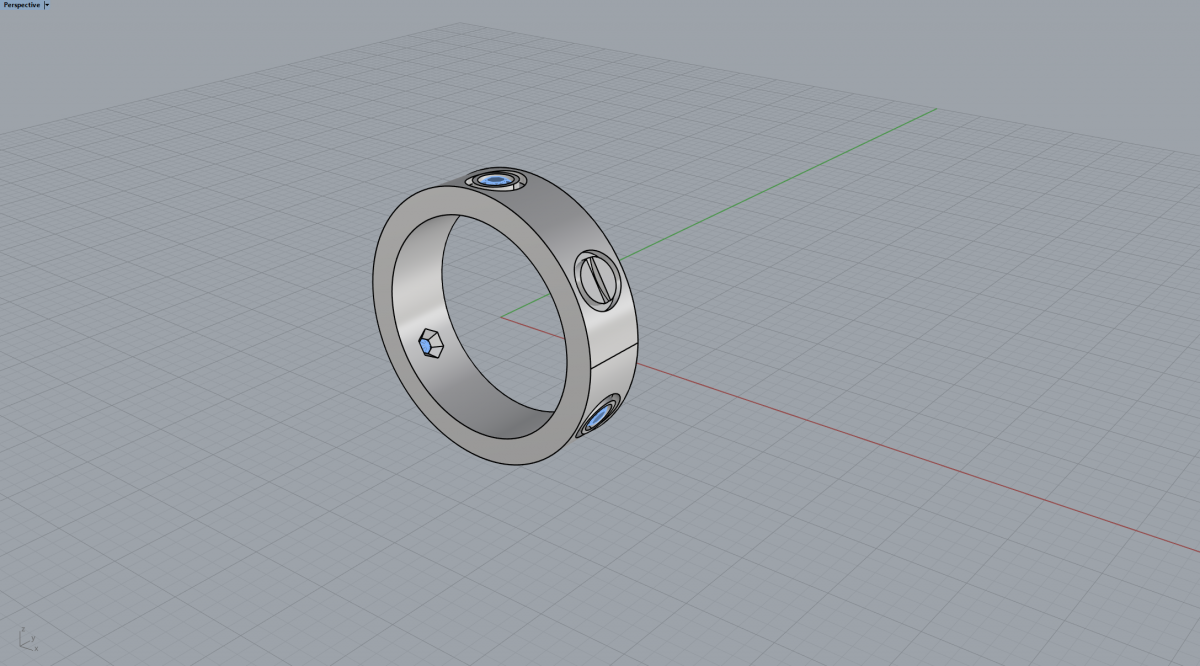Click the slot groove in the screw head
This screenshot has width=1200, height=666.
pyautogui.click(x=597, y=279)
